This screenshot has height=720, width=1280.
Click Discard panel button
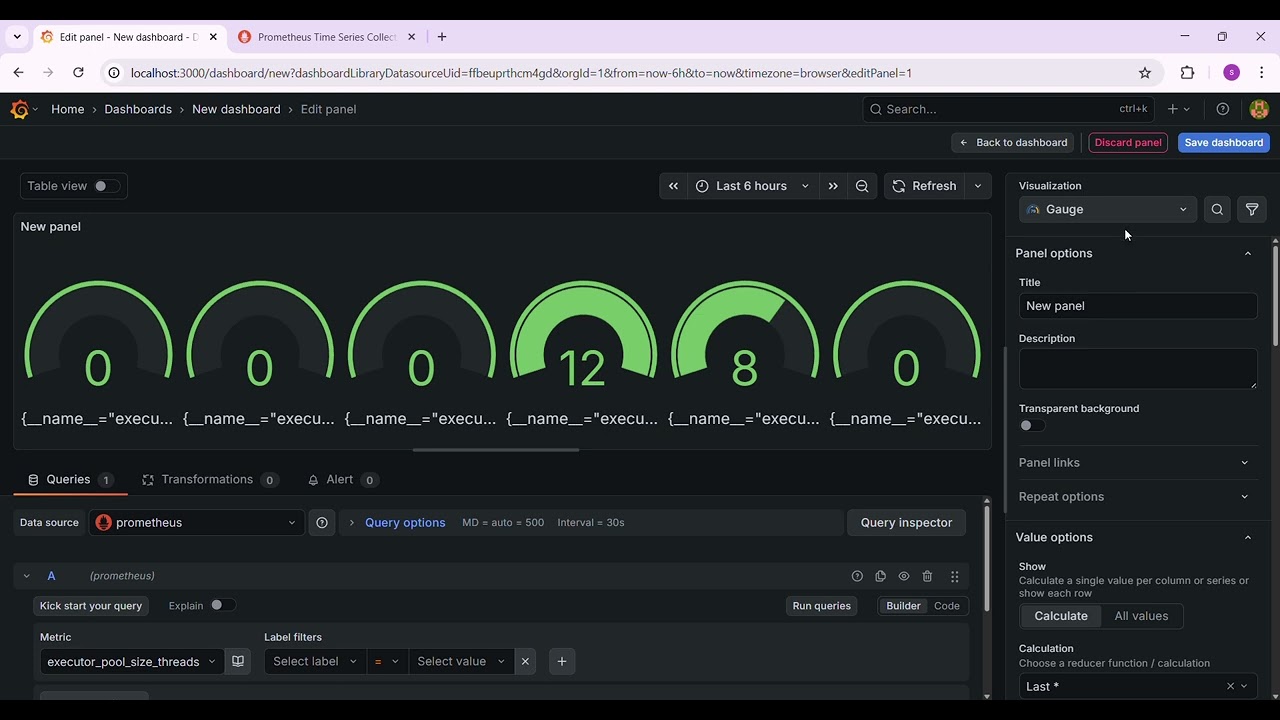coord(1128,142)
